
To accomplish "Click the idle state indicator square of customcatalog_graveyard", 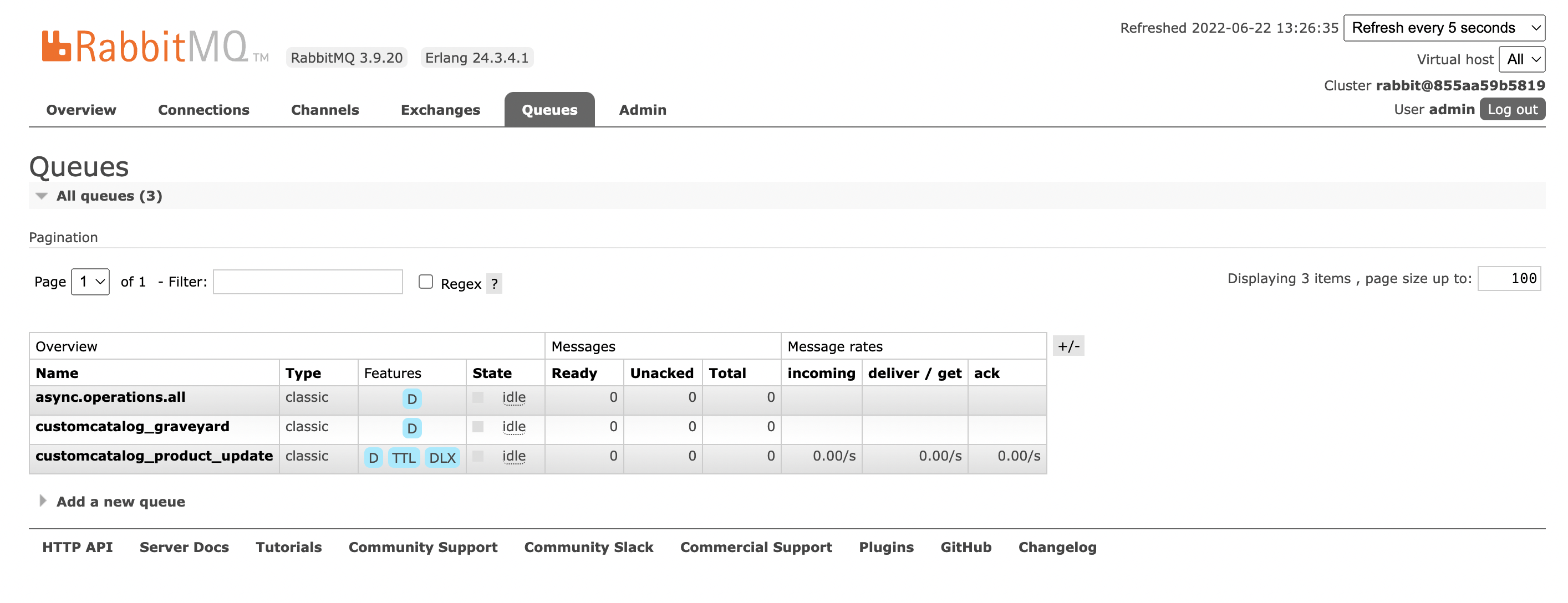I will click(478, 427).
